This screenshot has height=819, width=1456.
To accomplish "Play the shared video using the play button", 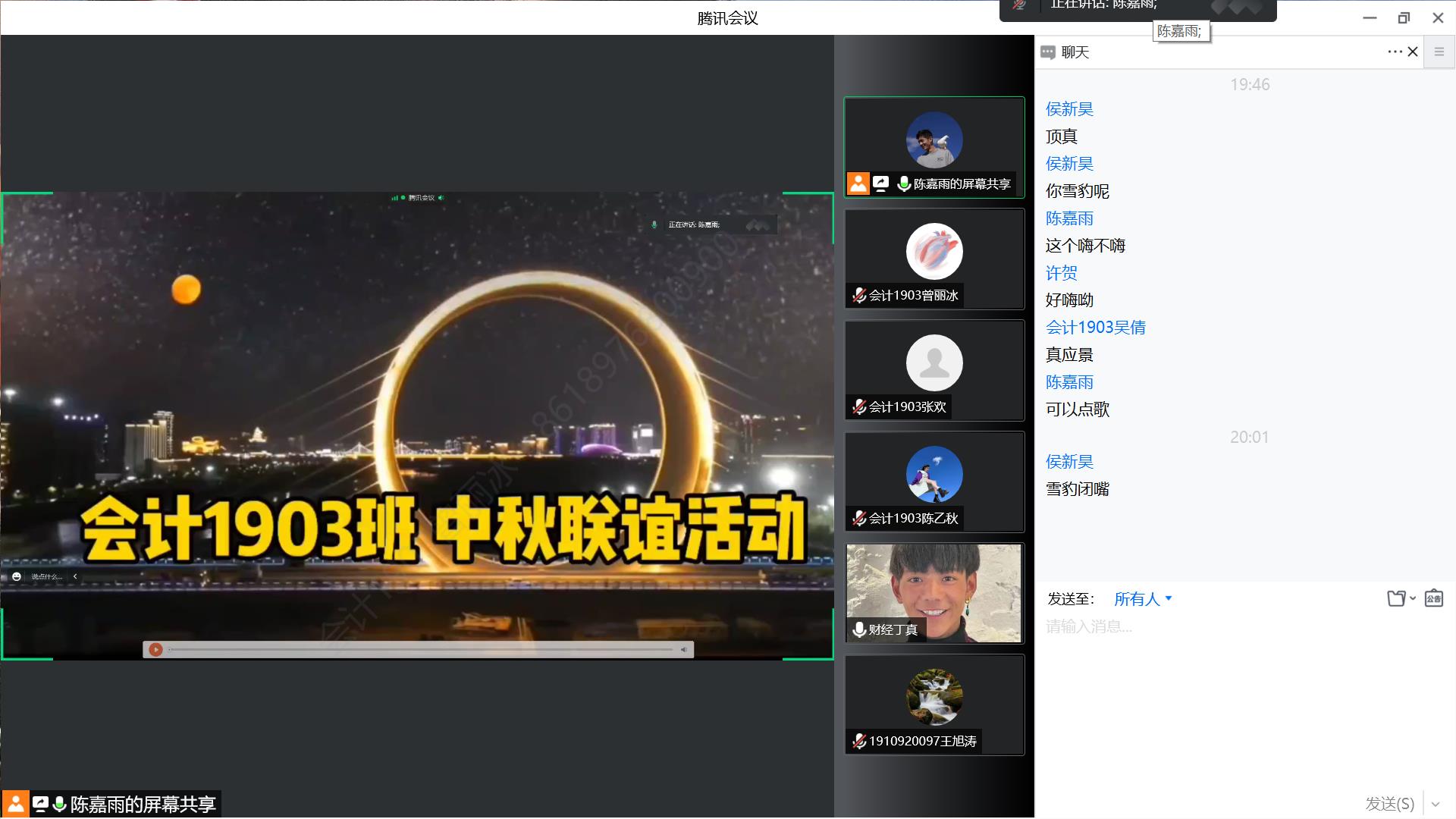I will (155, 649).
